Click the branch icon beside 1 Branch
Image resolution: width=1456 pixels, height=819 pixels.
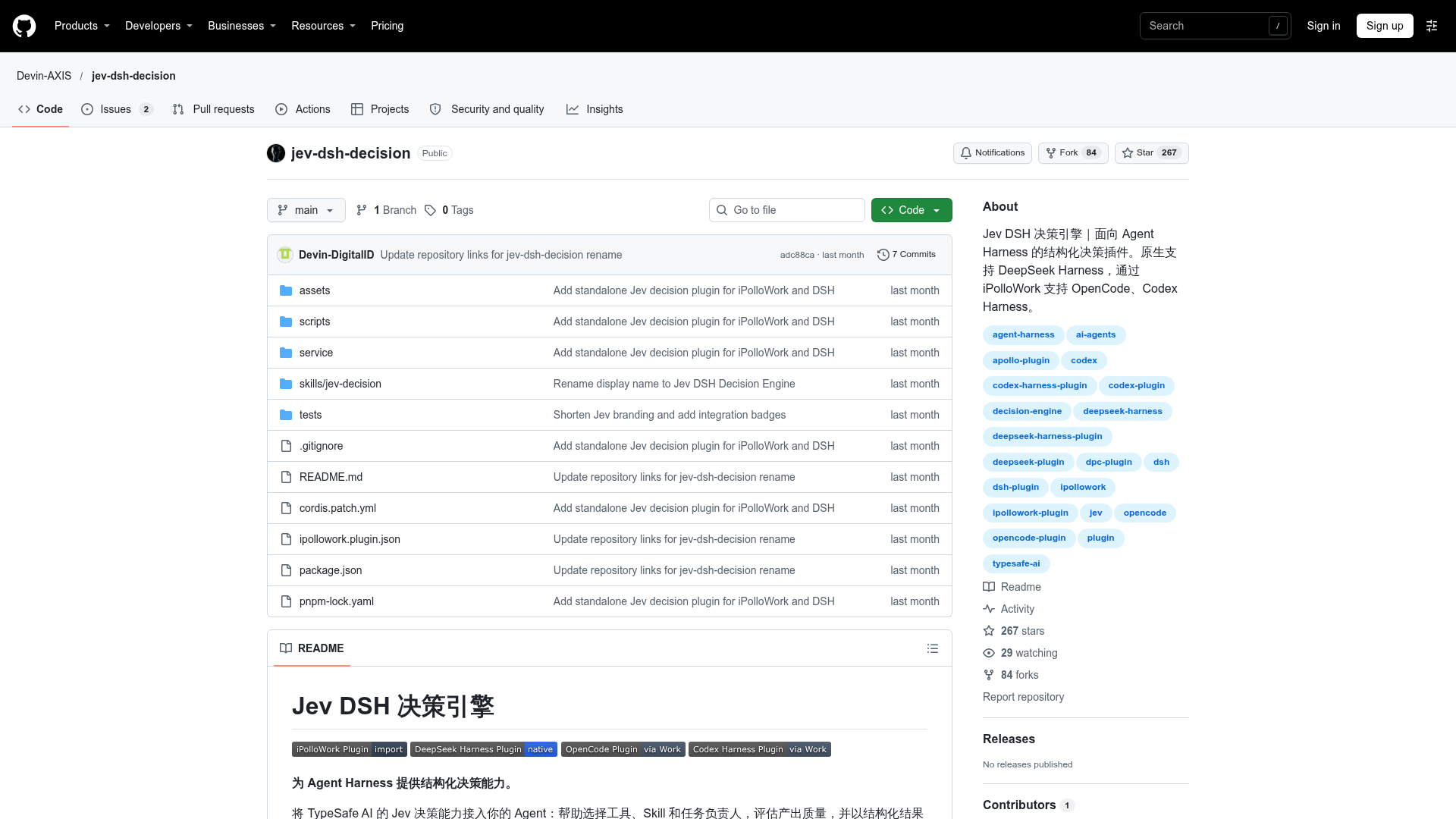tap(362, 210)
